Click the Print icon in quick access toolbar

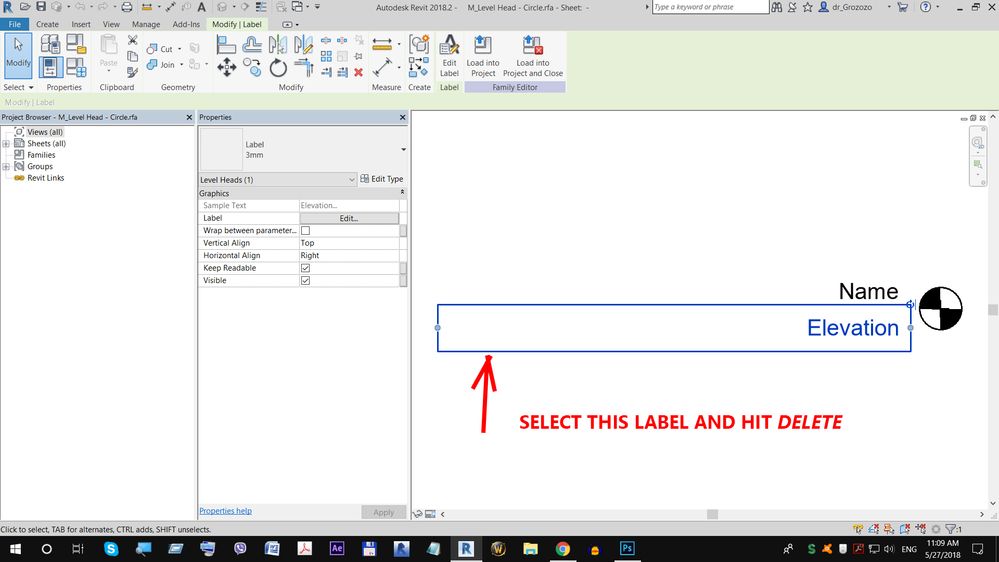pyautogui.click(x=127, y=7)
